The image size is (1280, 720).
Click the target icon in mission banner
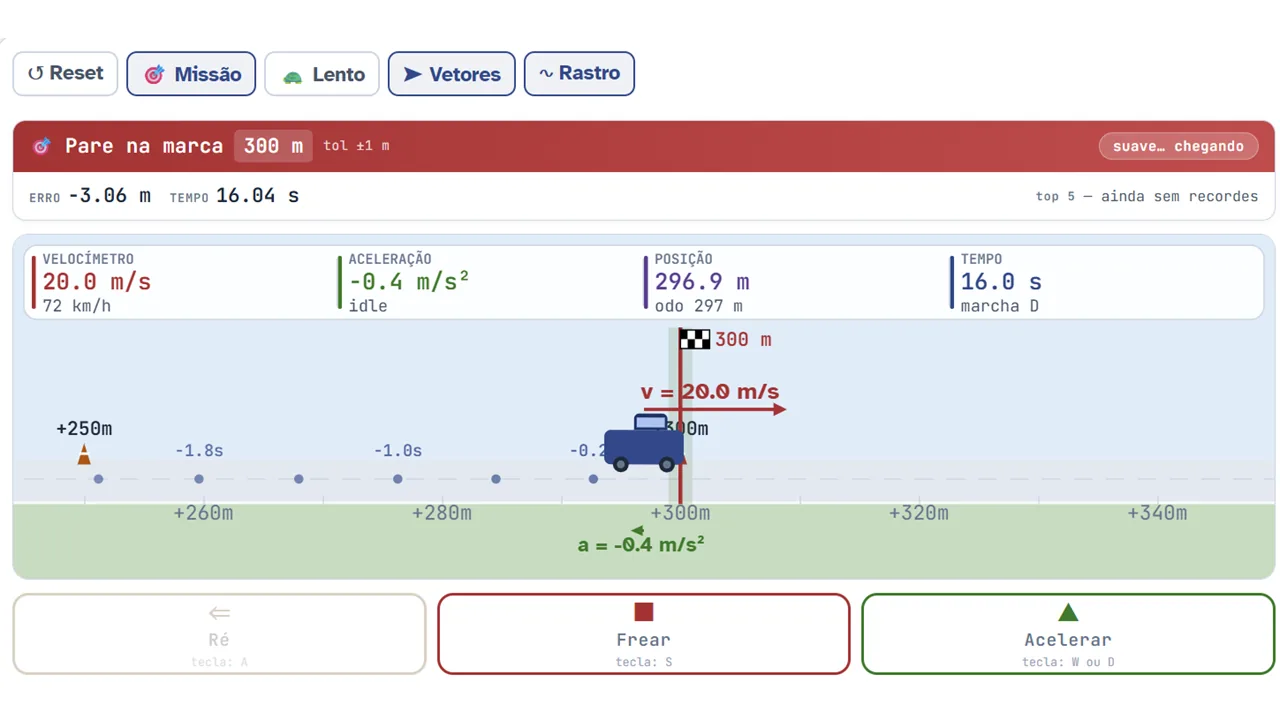(x=41, y=146)
